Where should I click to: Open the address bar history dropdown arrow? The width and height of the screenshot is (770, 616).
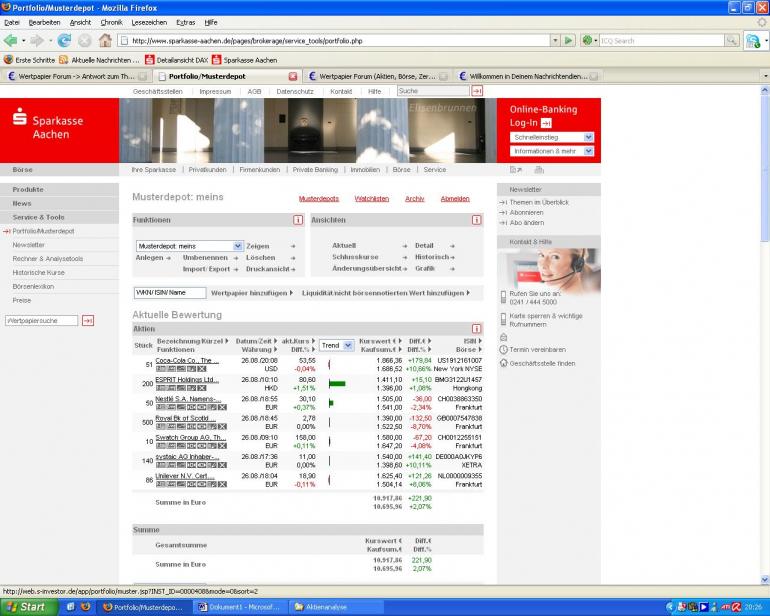[555, 41]
